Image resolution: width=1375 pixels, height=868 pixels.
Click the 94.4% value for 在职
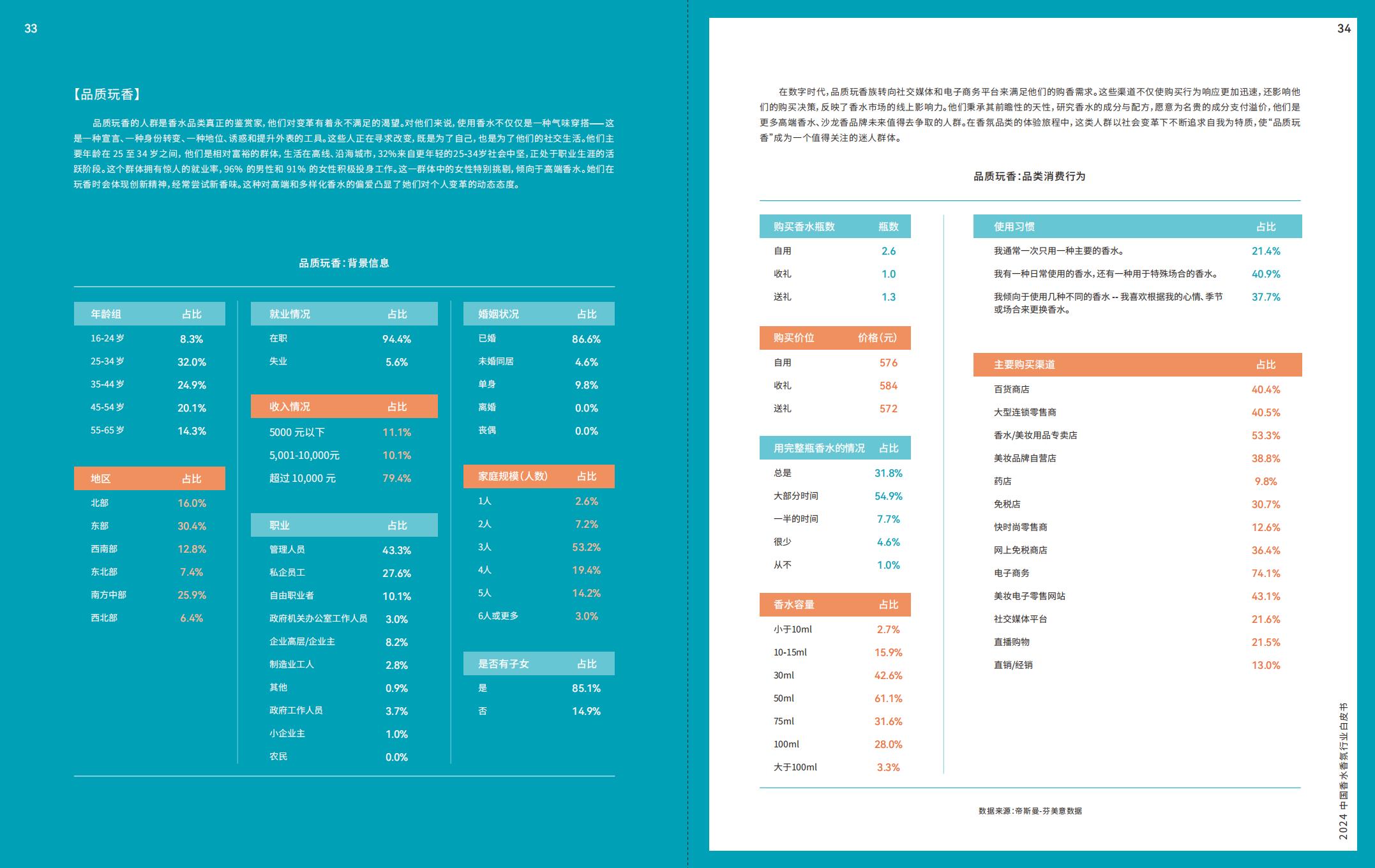(396, 339)
